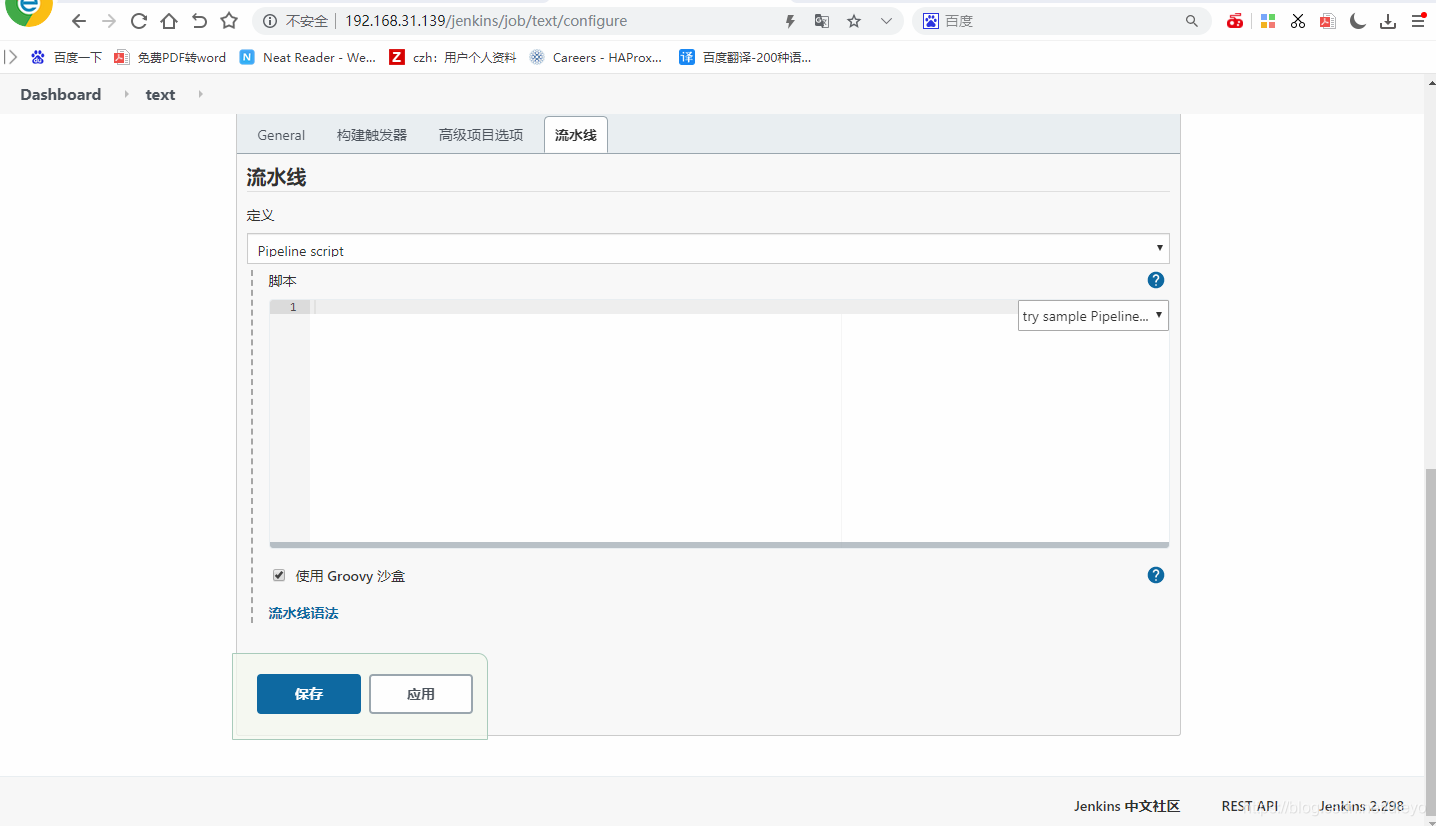
Task: Open 百度翻译 bookmark
Action: [x=745, y=57]
